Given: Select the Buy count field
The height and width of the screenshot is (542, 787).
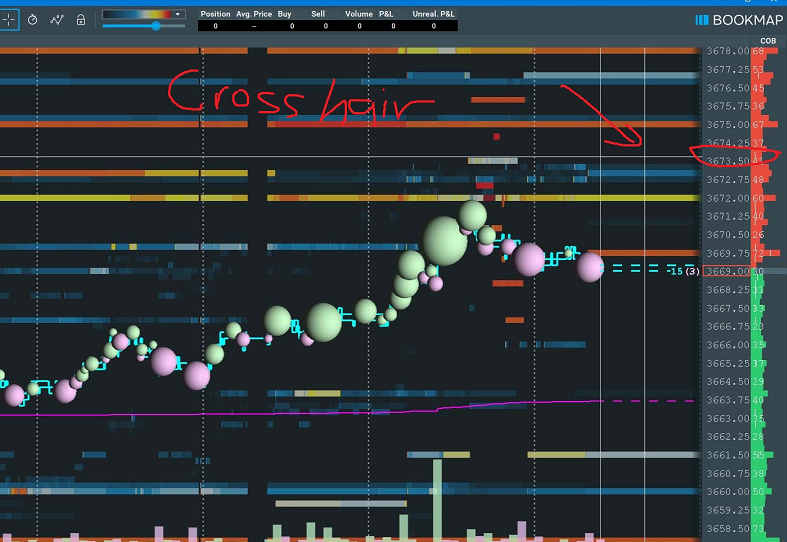Looking at the screenshot, I should click(x=291, y=26).
